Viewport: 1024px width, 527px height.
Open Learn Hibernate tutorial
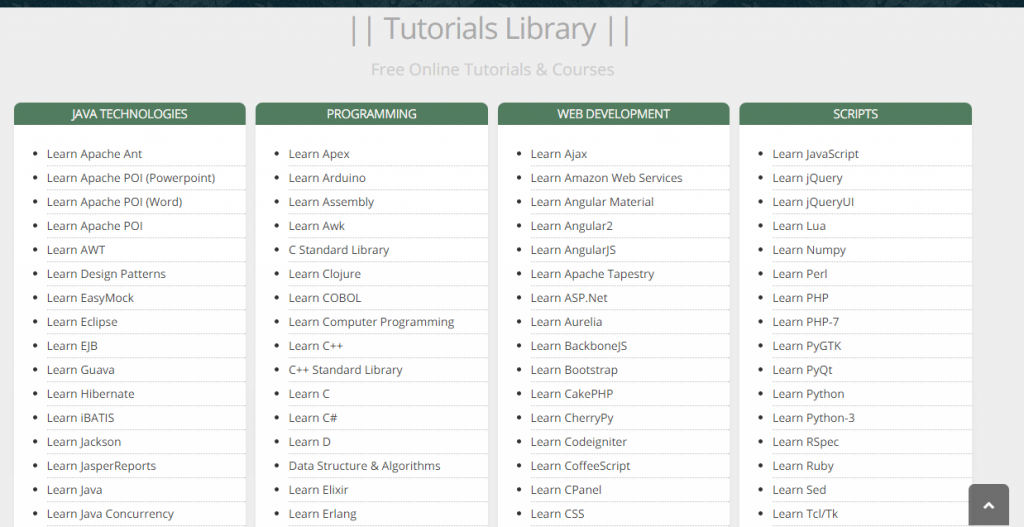90,394
